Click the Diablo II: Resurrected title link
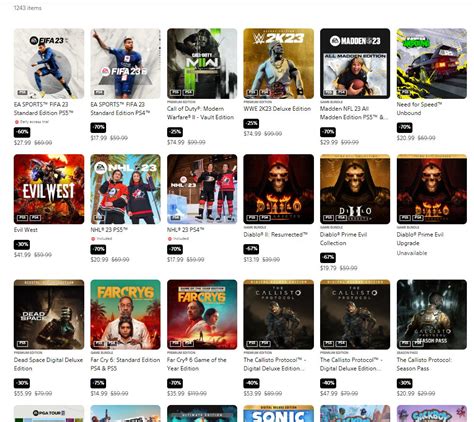Viewport: 474px width, 422px height. (275, 235)
